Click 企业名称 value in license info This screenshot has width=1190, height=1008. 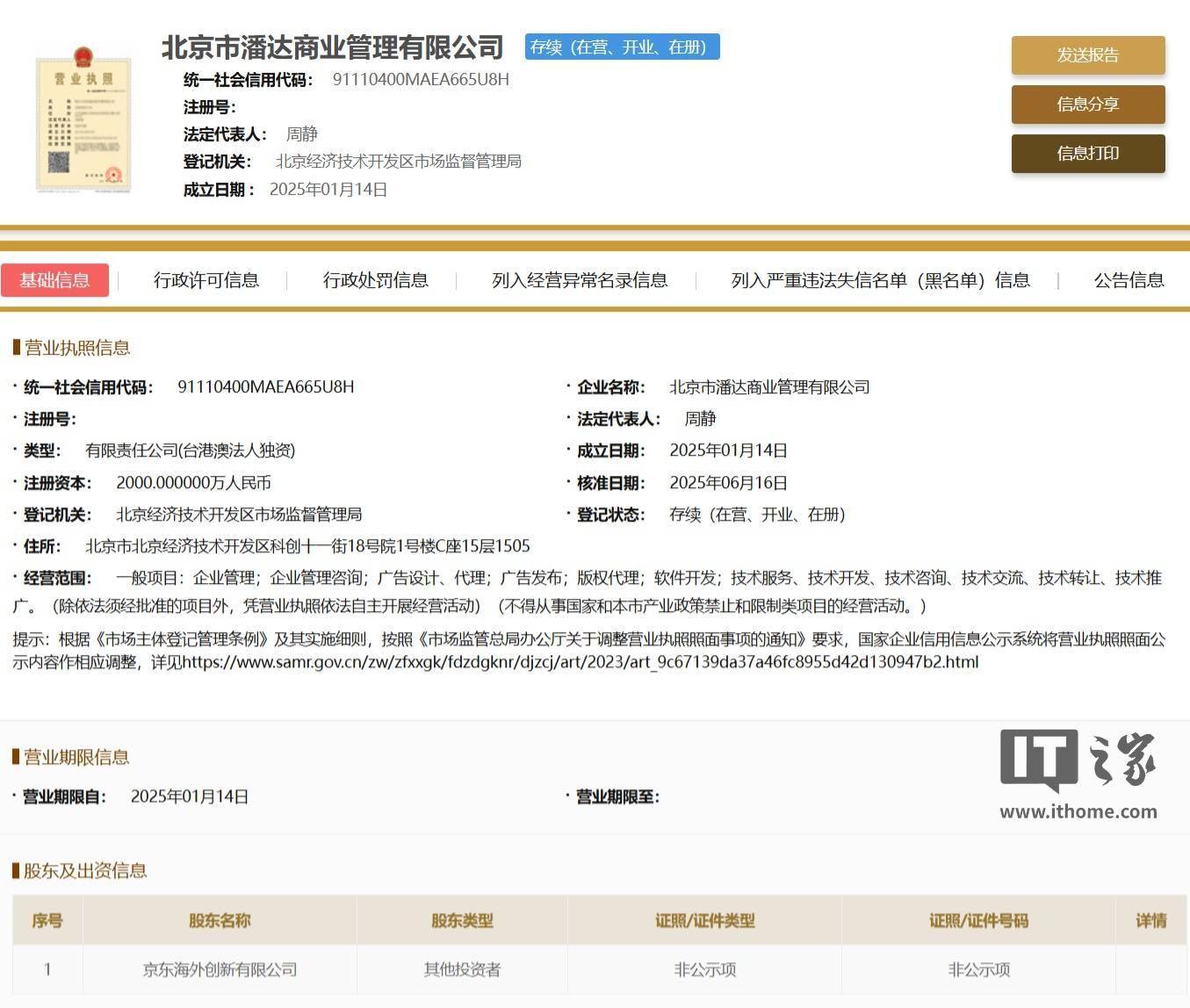[x=769, y=387]
